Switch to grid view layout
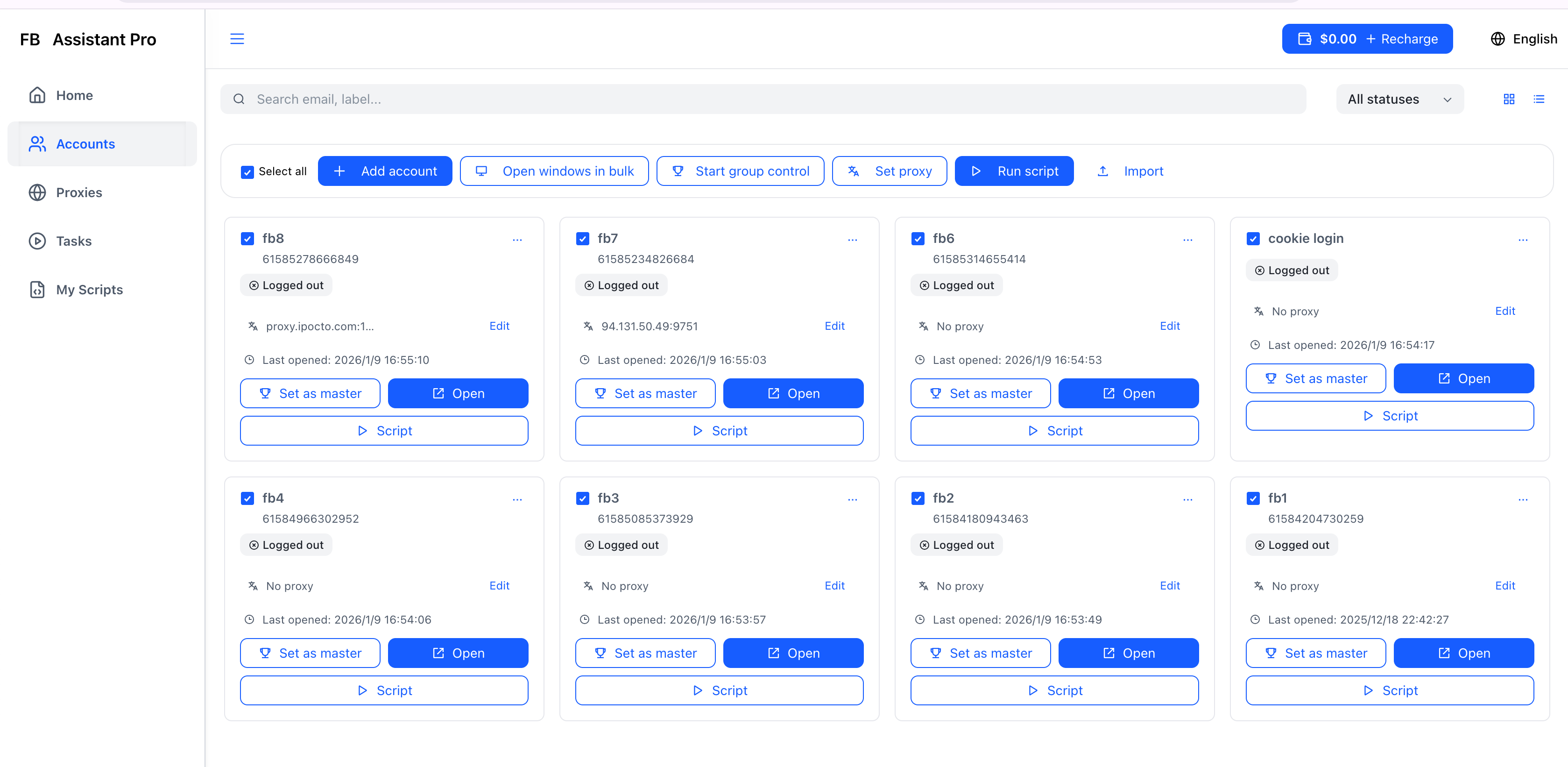Image resolution: width=1568 pixels, height=767 pixels. [1509, 99]
